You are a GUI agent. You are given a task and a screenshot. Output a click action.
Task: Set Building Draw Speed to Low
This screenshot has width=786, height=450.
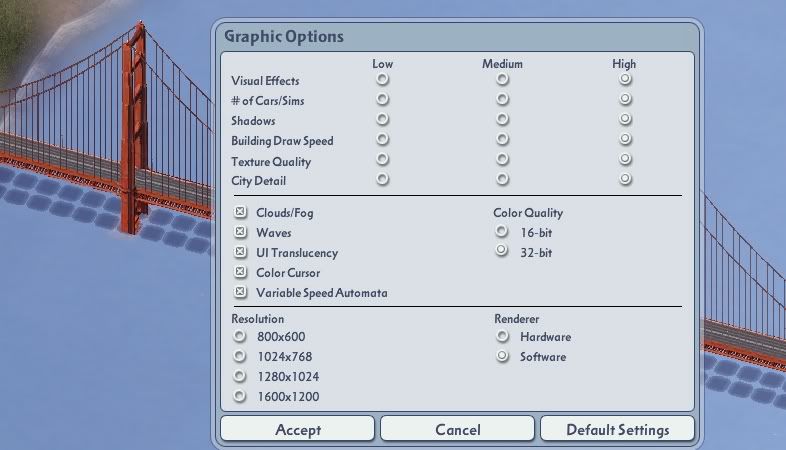382,139
